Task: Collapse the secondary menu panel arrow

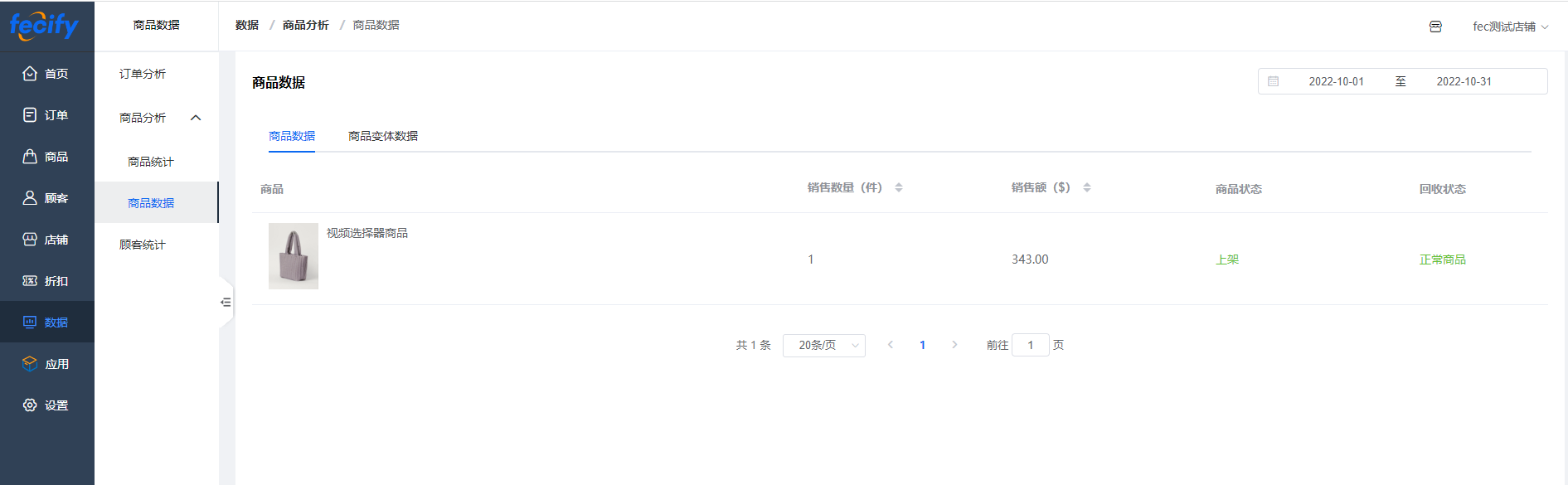Action: coord(226,303)
